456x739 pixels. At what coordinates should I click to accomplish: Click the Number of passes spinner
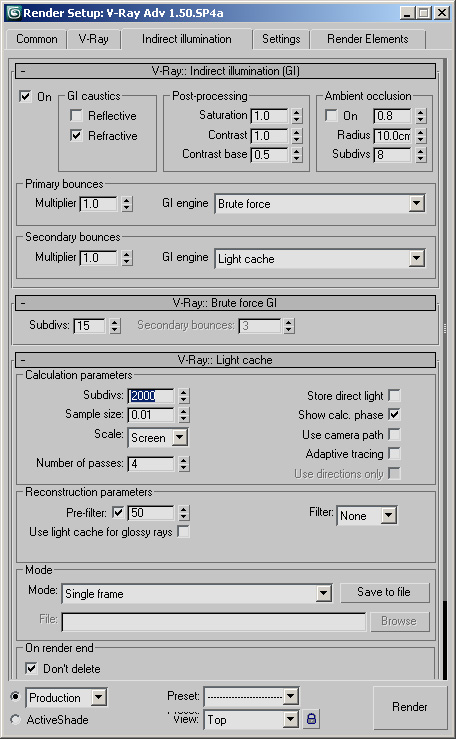point(184,464)
